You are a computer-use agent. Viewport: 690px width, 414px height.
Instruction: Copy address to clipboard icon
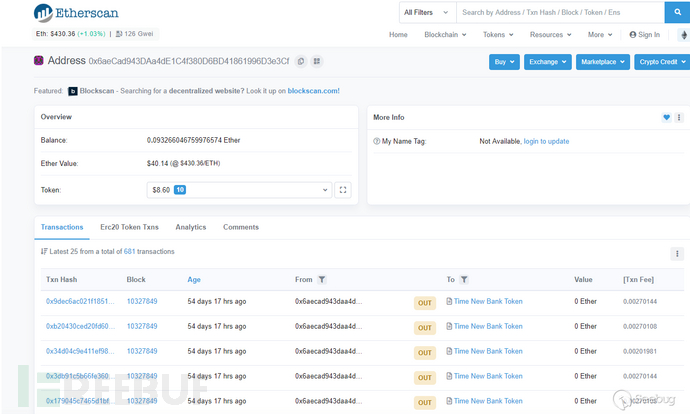(301, 61)
